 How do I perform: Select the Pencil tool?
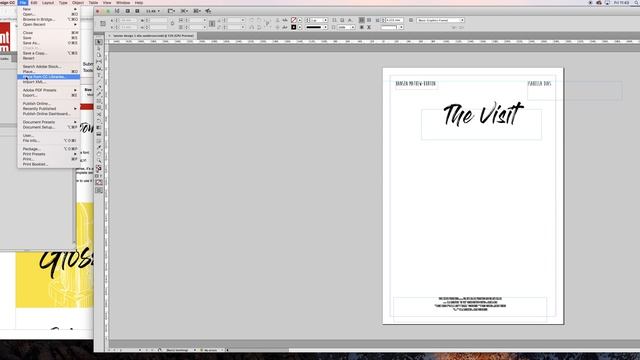99,94
